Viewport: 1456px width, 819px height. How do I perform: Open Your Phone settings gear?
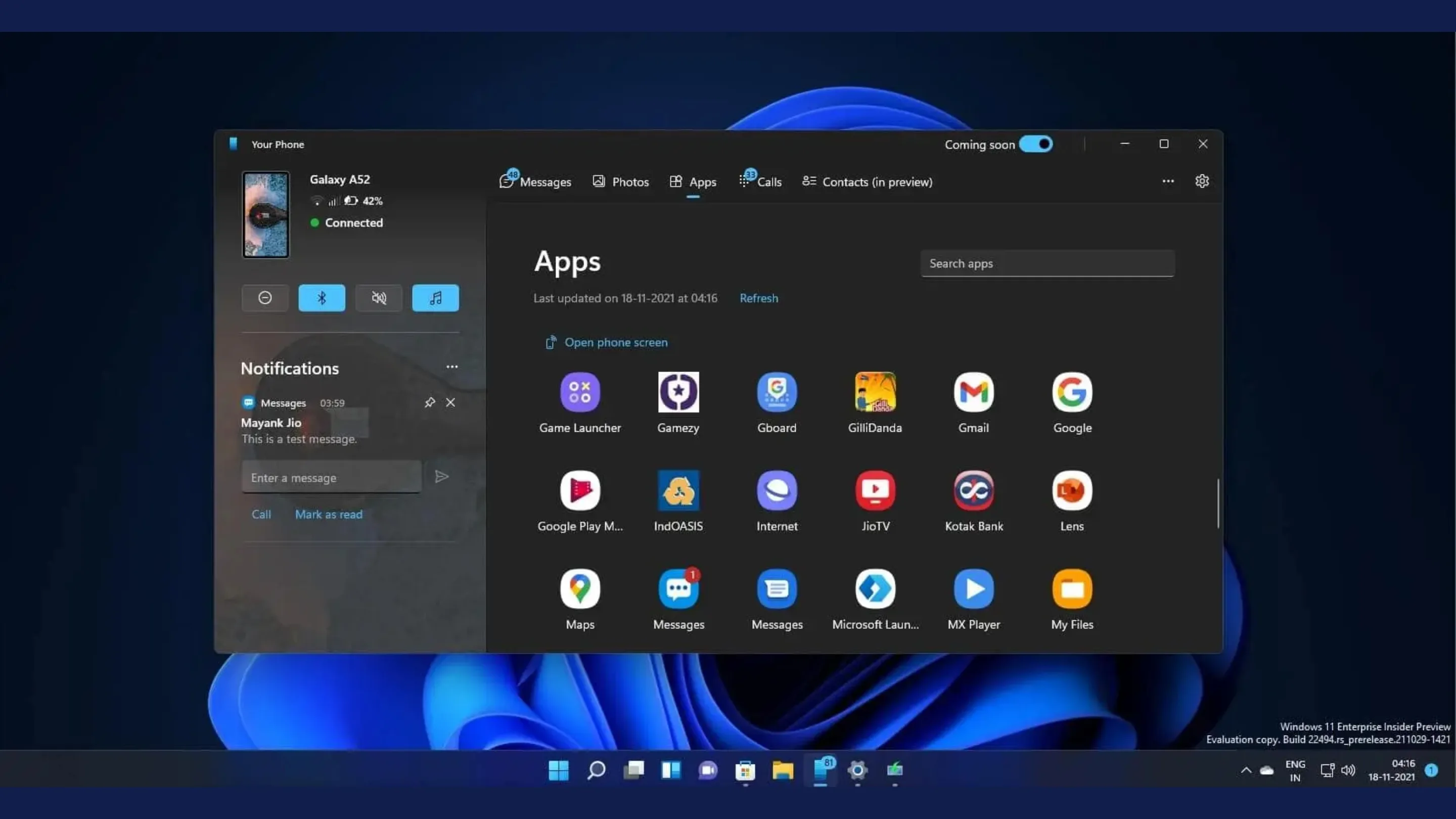coord(1202,181)
